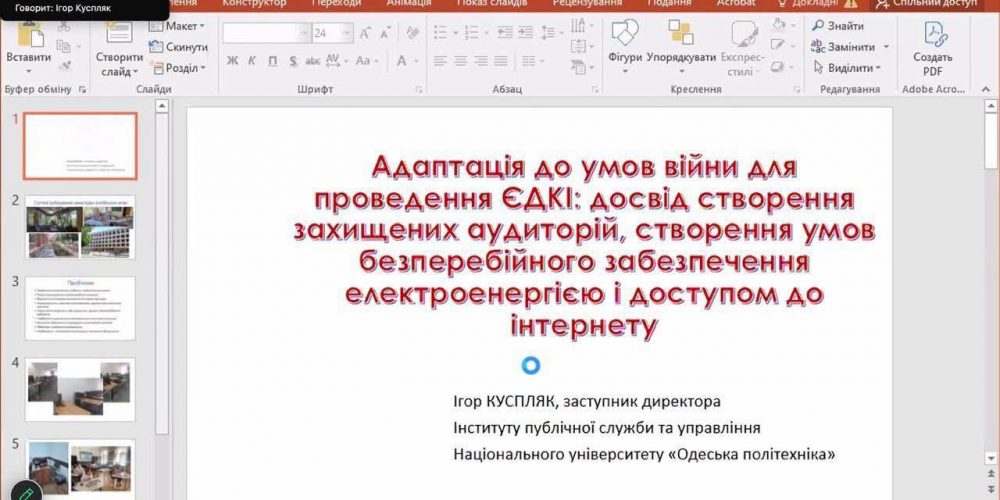Click the Decrease Font Size icon
1000x500 pixels.
click(x=385, y=33)
